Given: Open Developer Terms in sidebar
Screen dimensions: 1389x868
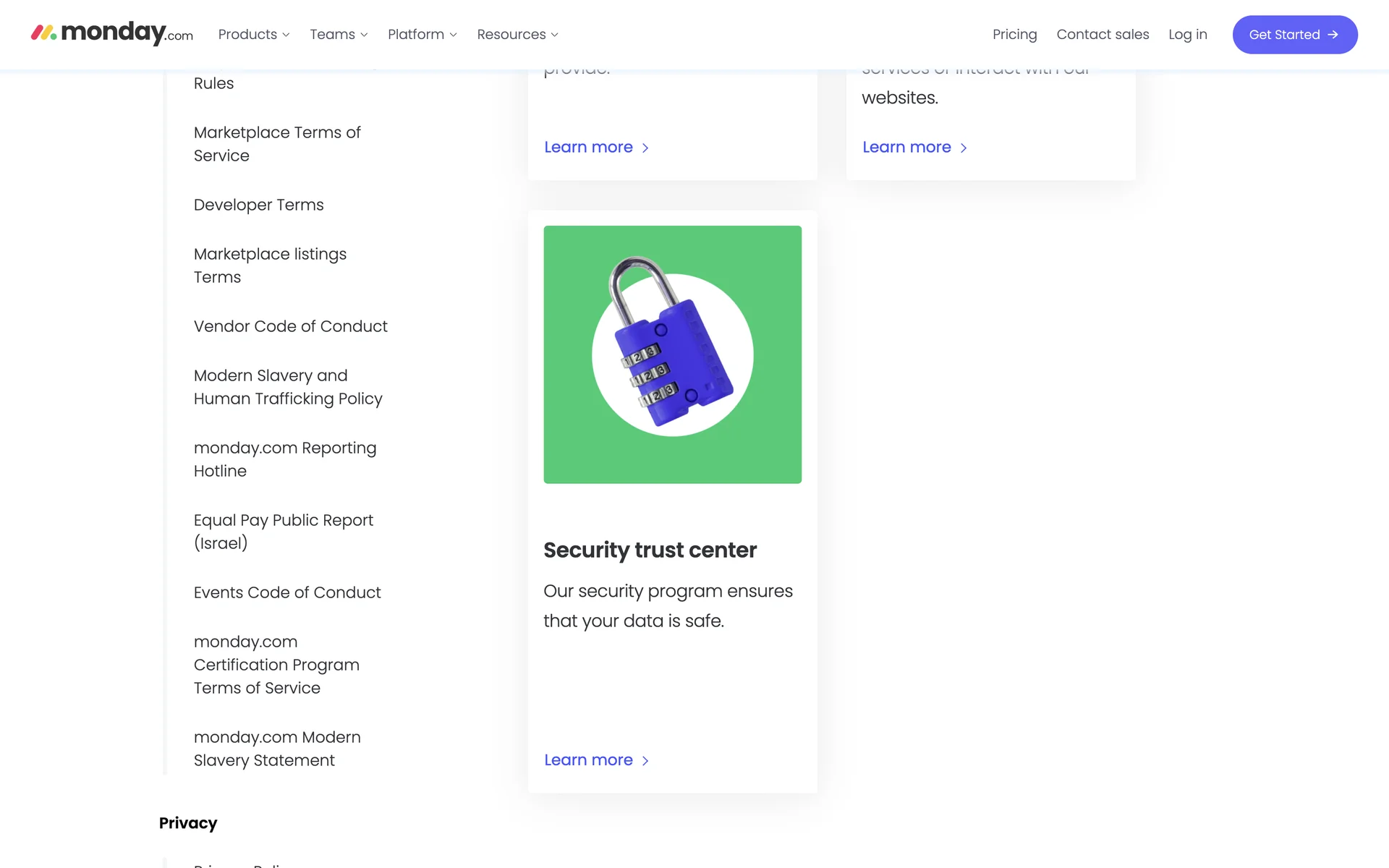Looking at the screenshot, I should pos(258,205).
